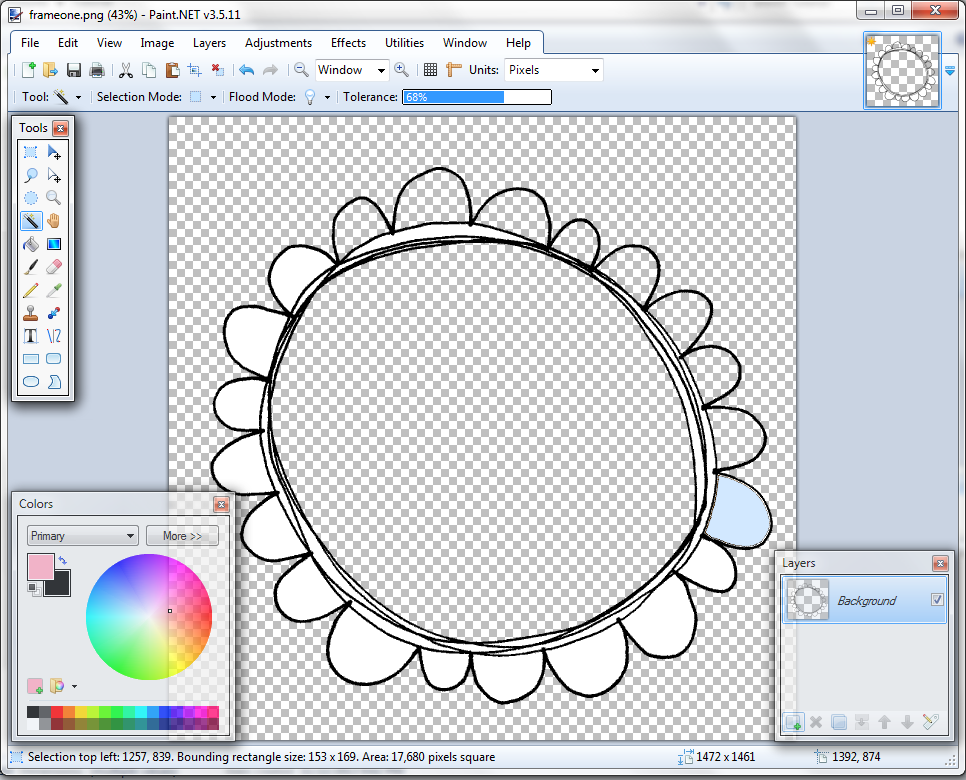This screenshot has height=780, width=966.
Task: Toggle the Flood Mode option
Action: 309,96
